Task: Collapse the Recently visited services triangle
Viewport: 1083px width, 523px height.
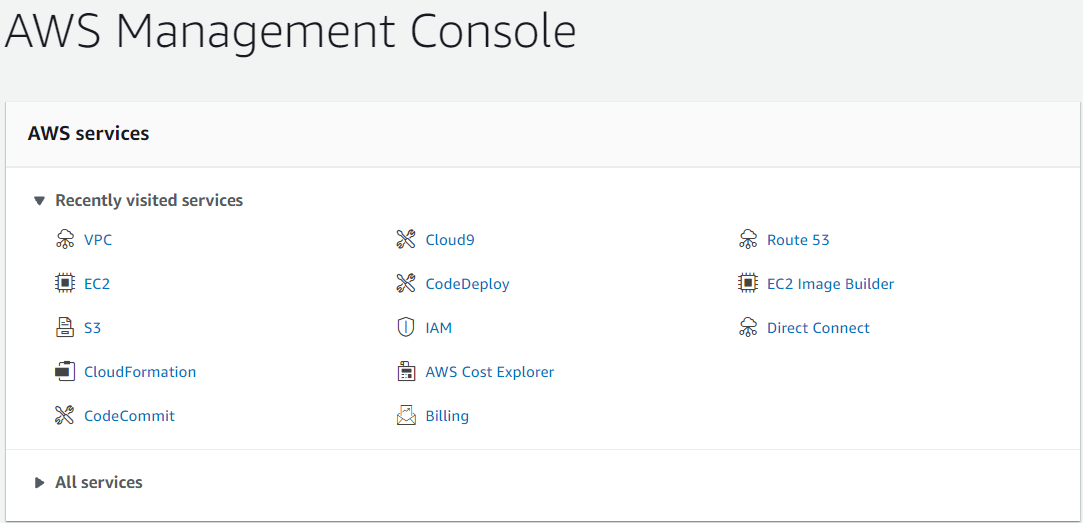Action: pyautogui.click(x=39, y=201)
